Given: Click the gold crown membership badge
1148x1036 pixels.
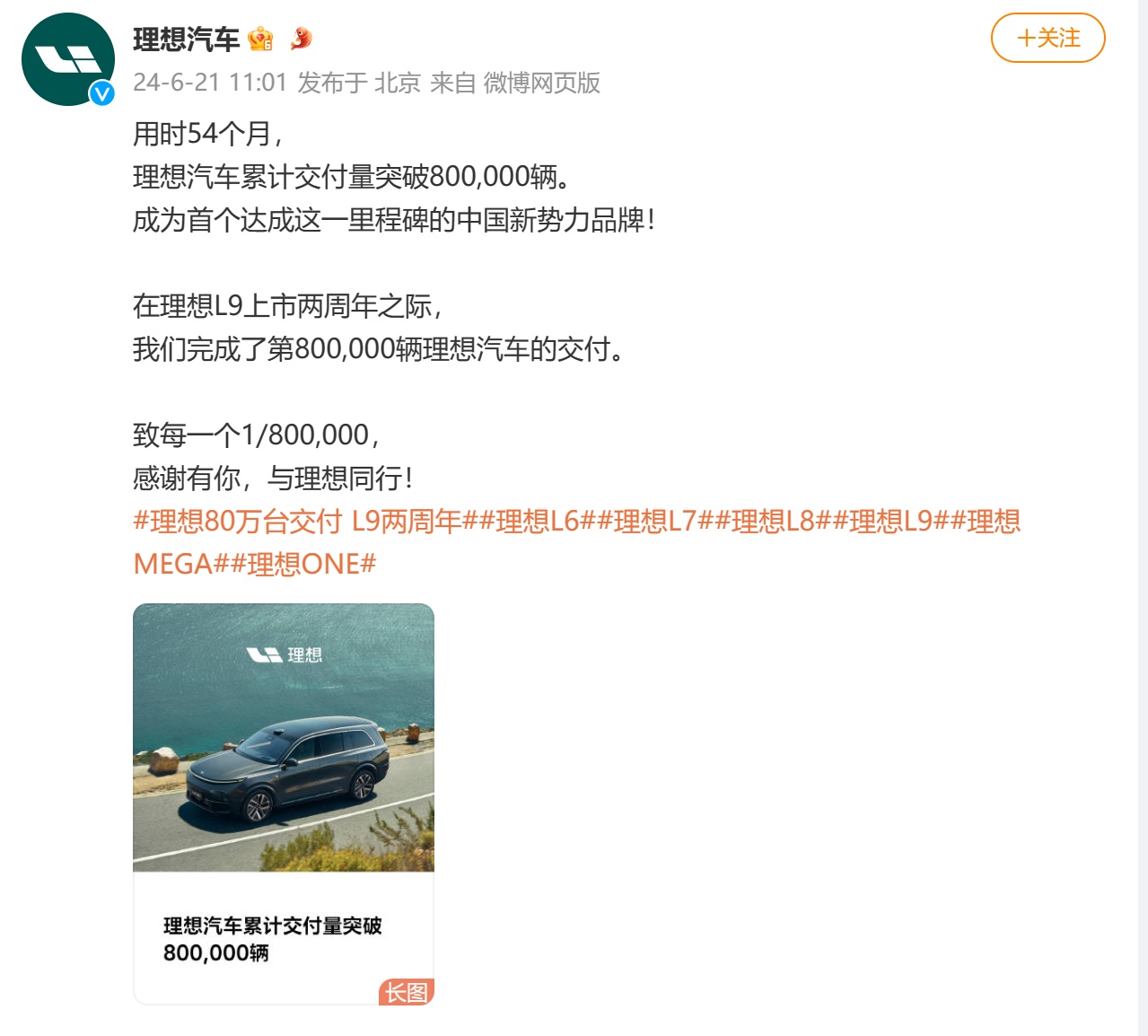Looking at the screenshot, I should pos(260,39).
